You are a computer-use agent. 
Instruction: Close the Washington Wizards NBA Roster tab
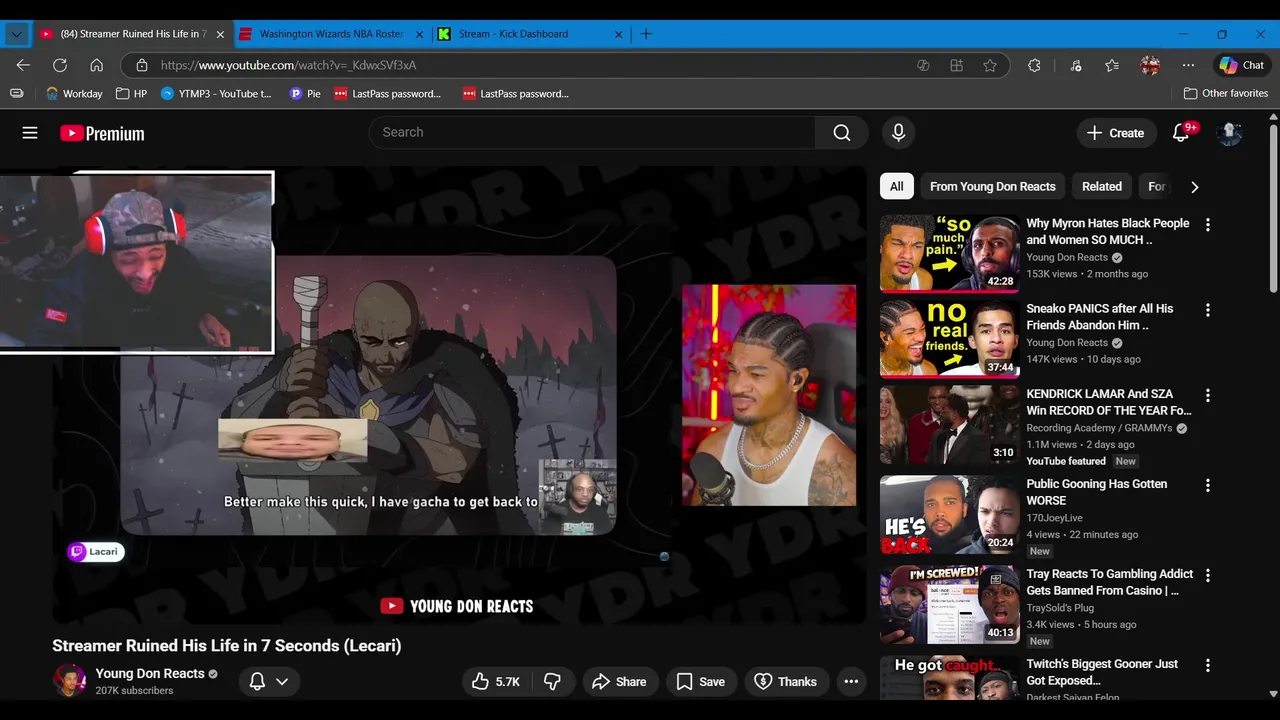coord(420,34)
